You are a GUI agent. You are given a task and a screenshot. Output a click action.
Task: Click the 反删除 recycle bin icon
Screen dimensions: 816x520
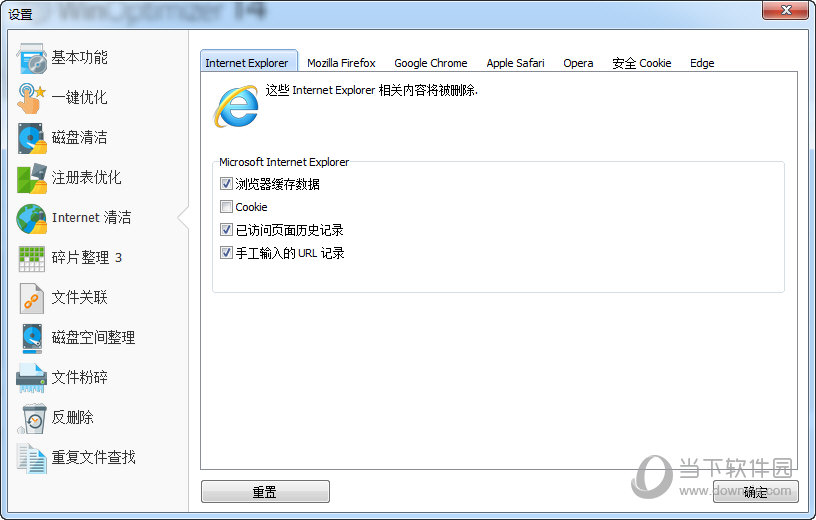[x=32, y=418]
